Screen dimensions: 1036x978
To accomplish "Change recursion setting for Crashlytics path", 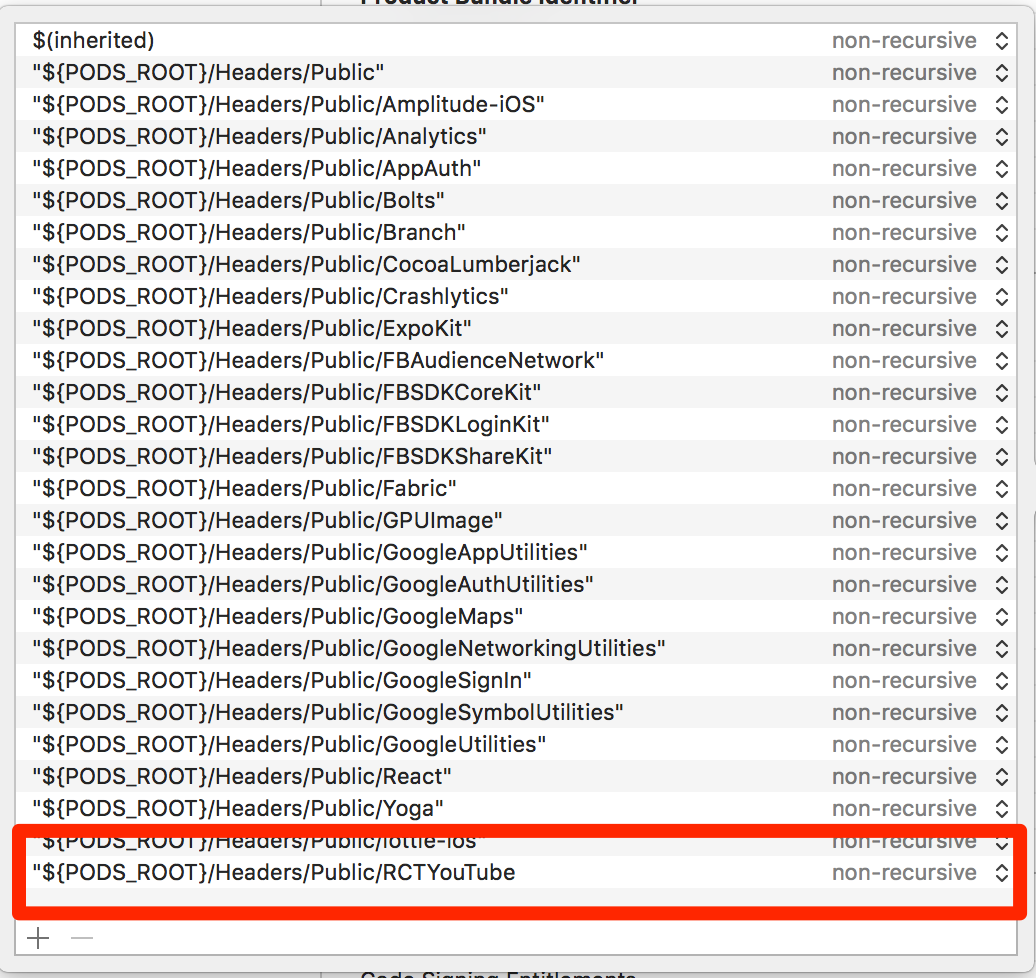I will (x=1002, y=297).
